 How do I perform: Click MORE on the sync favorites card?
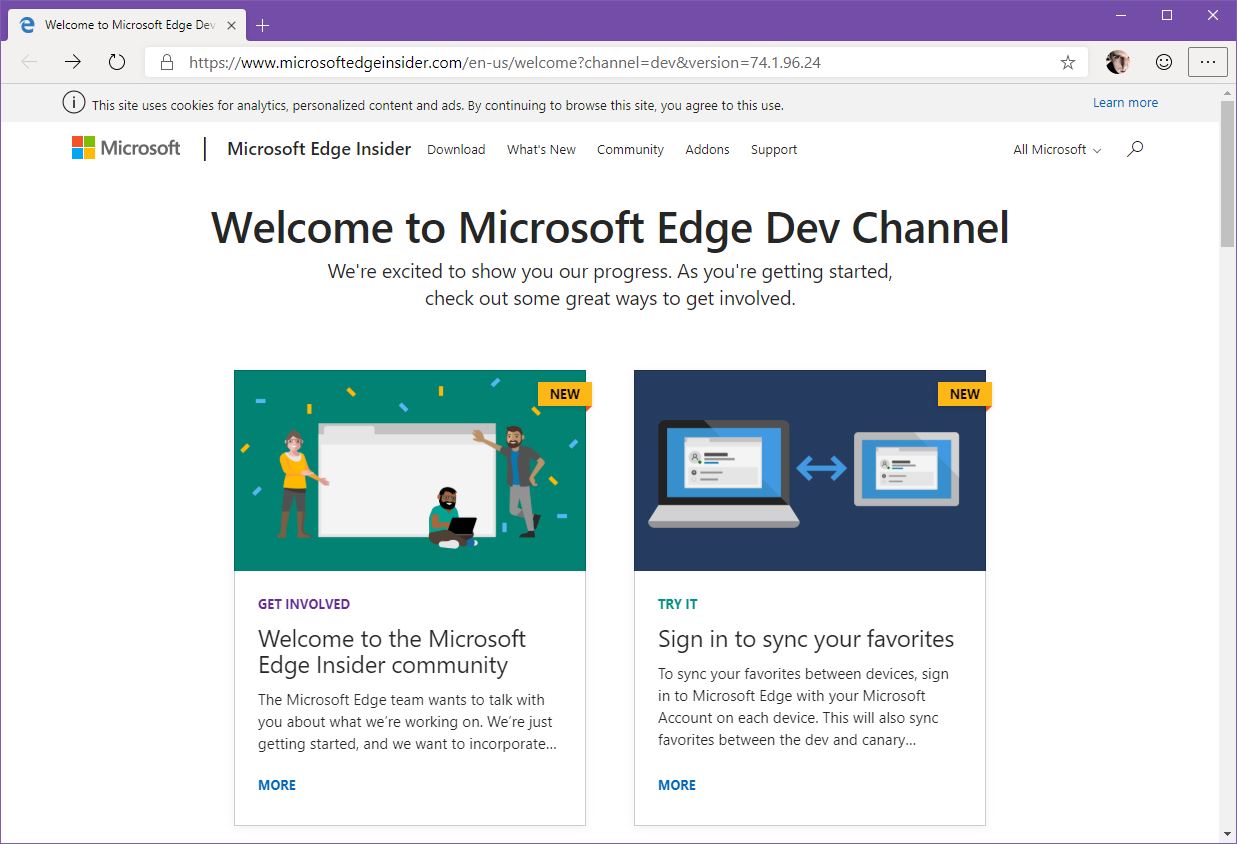[x=677, y=785]
